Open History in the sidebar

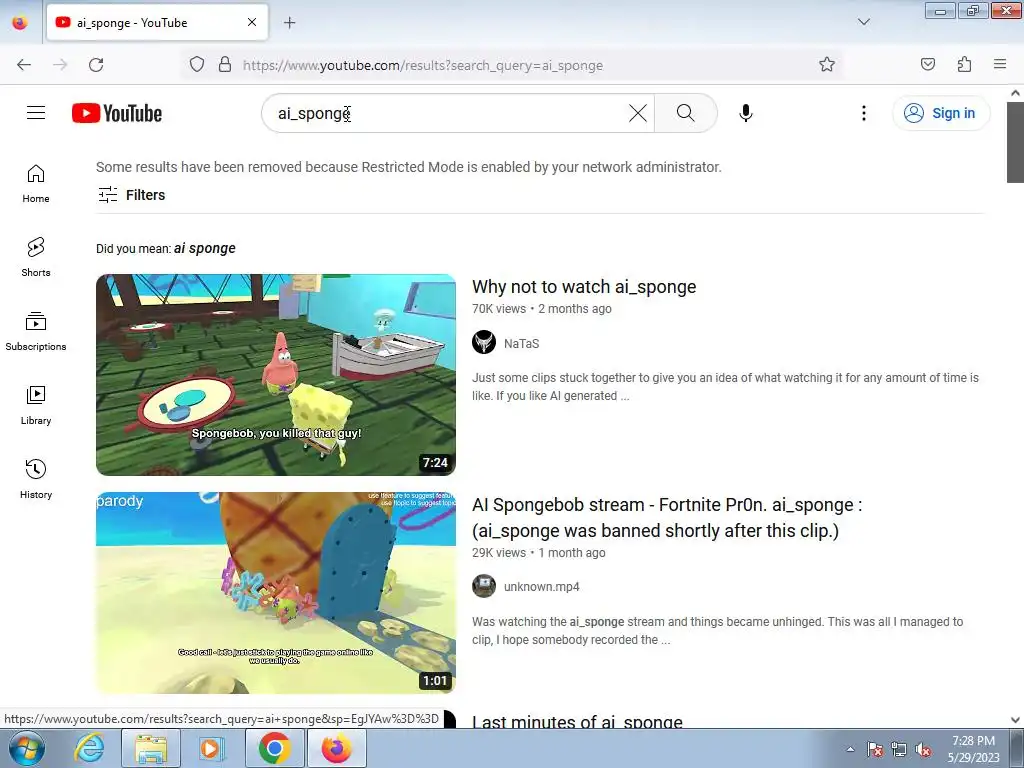point(36,479)
